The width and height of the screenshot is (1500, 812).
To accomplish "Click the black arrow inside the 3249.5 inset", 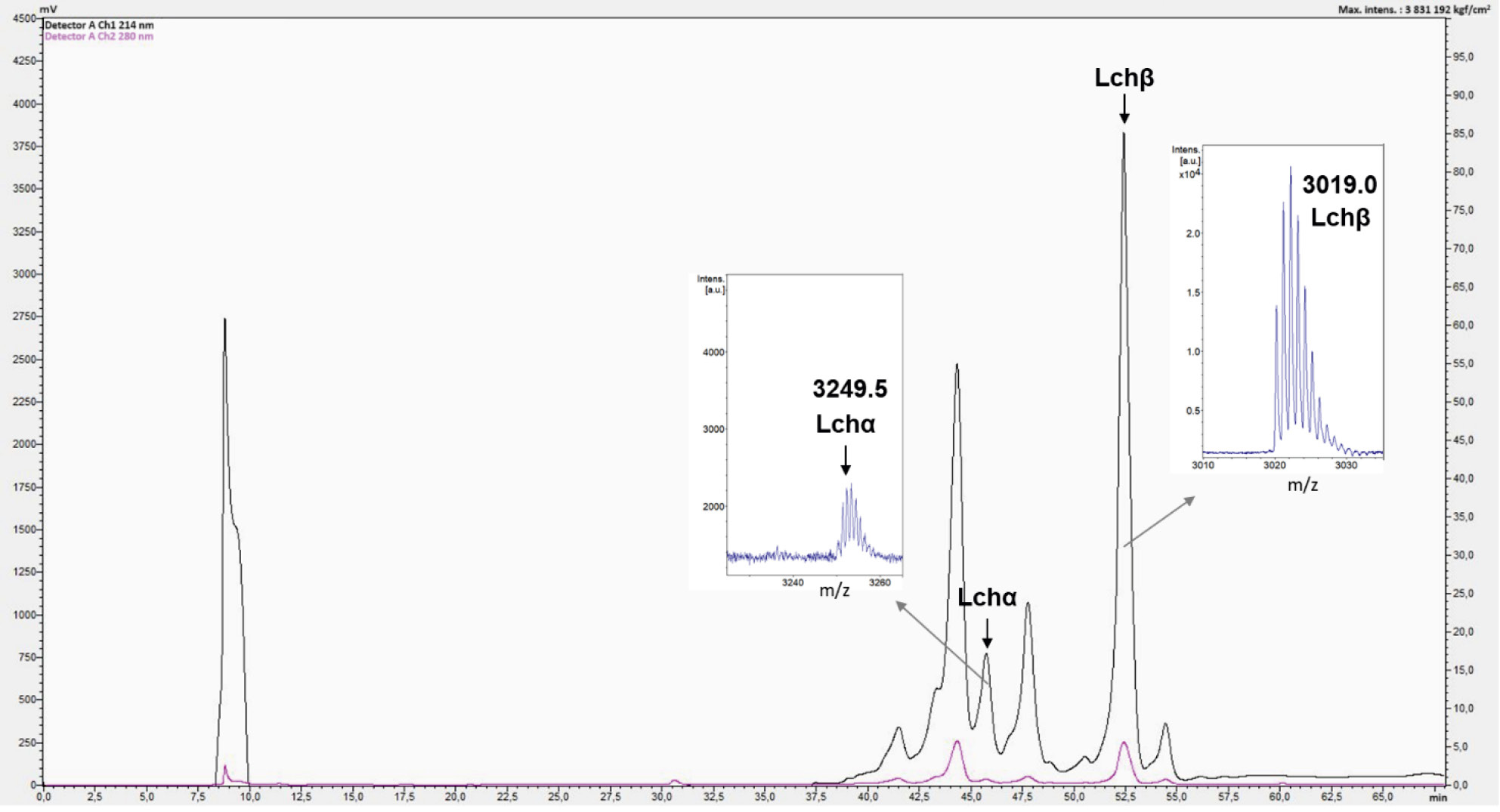I will click(x=845, y=460).
